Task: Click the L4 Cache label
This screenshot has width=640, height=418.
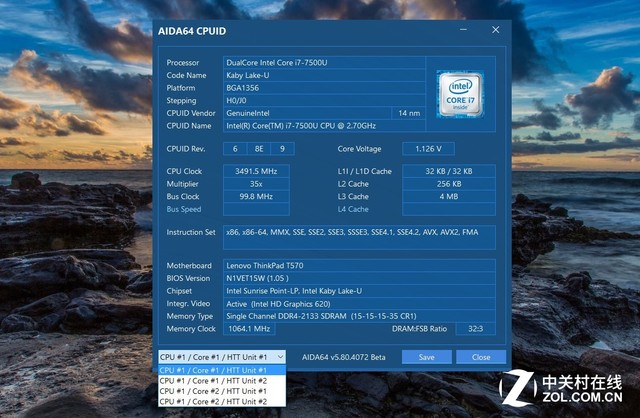Action: [353, 209]
